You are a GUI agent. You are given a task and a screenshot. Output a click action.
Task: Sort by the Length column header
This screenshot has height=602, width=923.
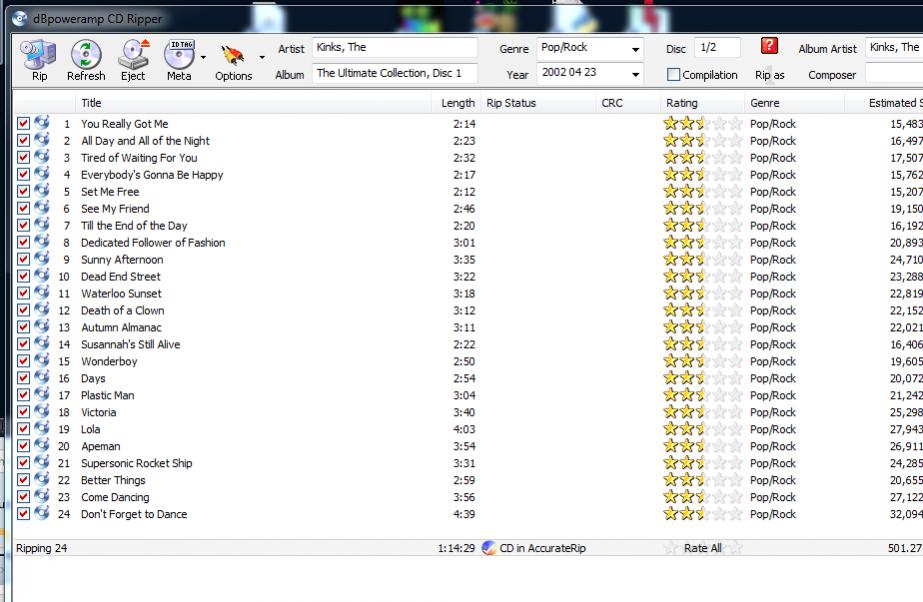coord(458,103)
